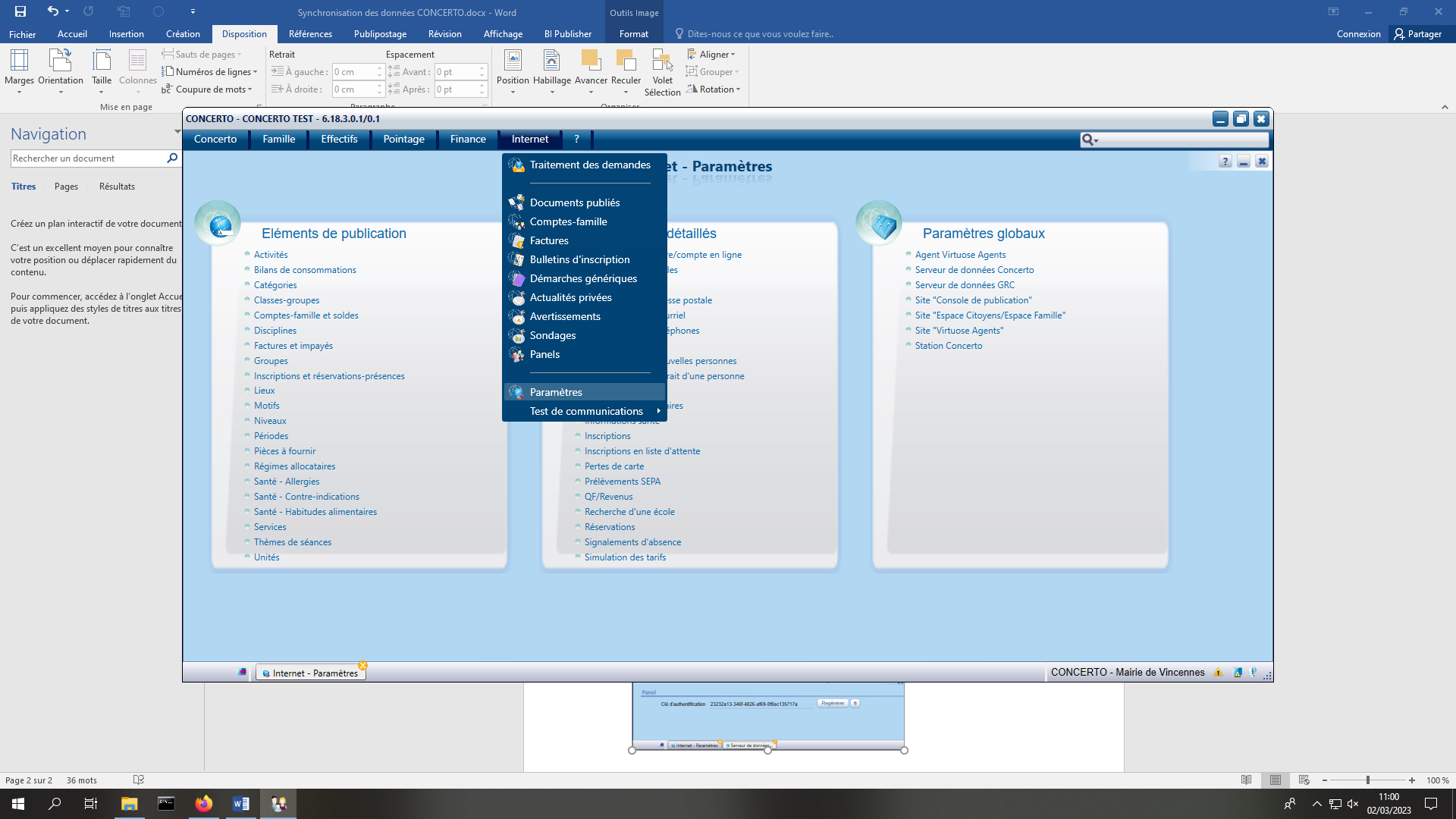Open the Simulation des tarifs link
This screenshot has height=819, width=1456.
click(625, 557)
